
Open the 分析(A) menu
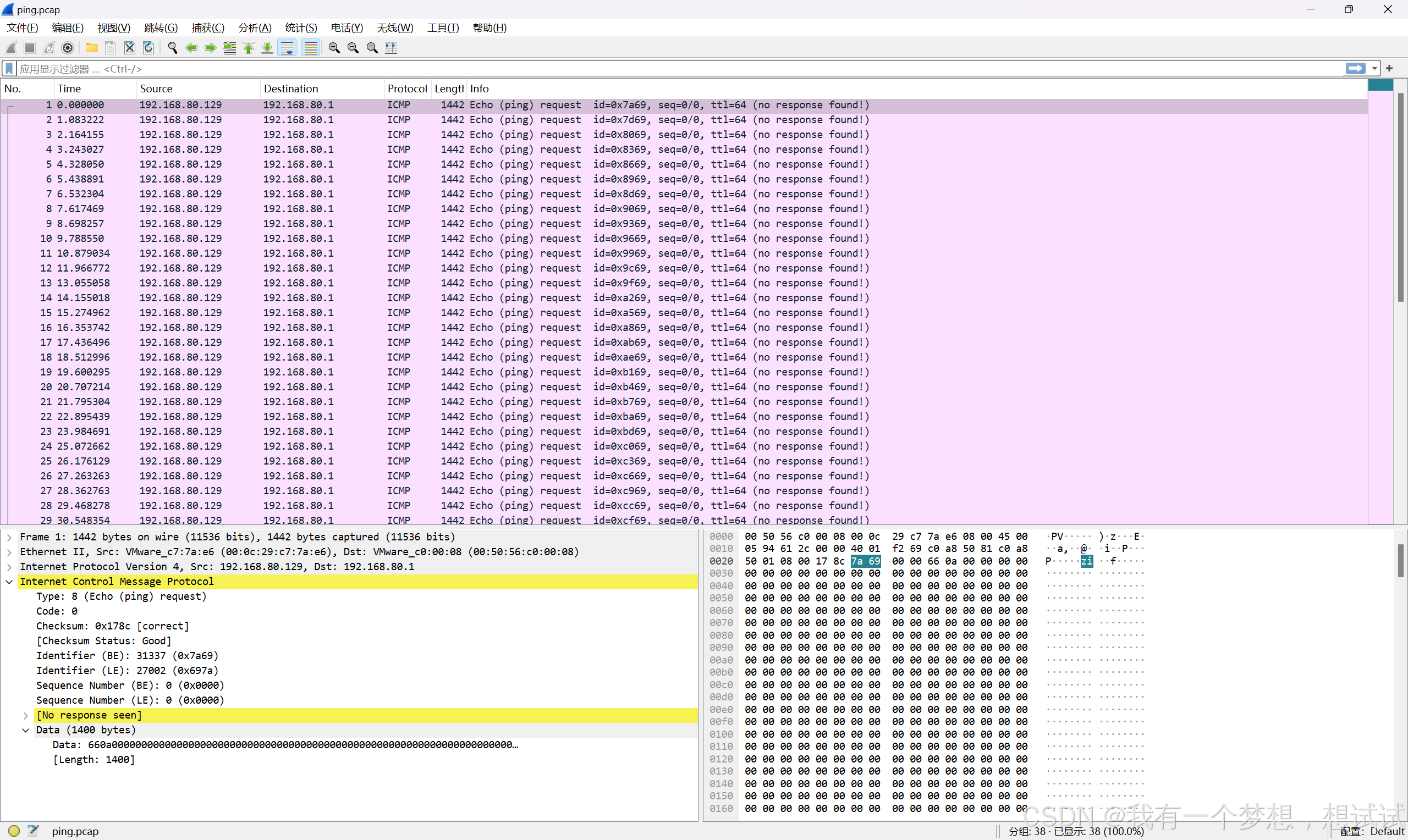pos(255,27)
